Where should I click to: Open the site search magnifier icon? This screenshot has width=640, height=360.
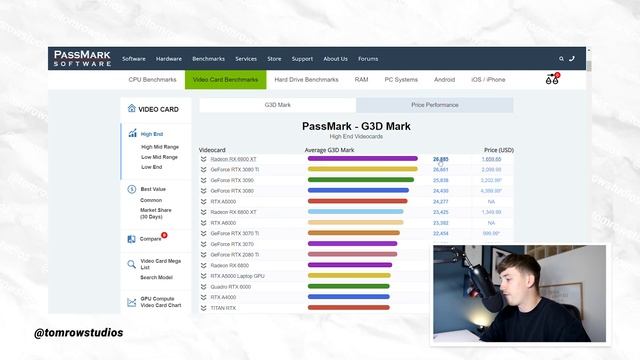(561, 59)
